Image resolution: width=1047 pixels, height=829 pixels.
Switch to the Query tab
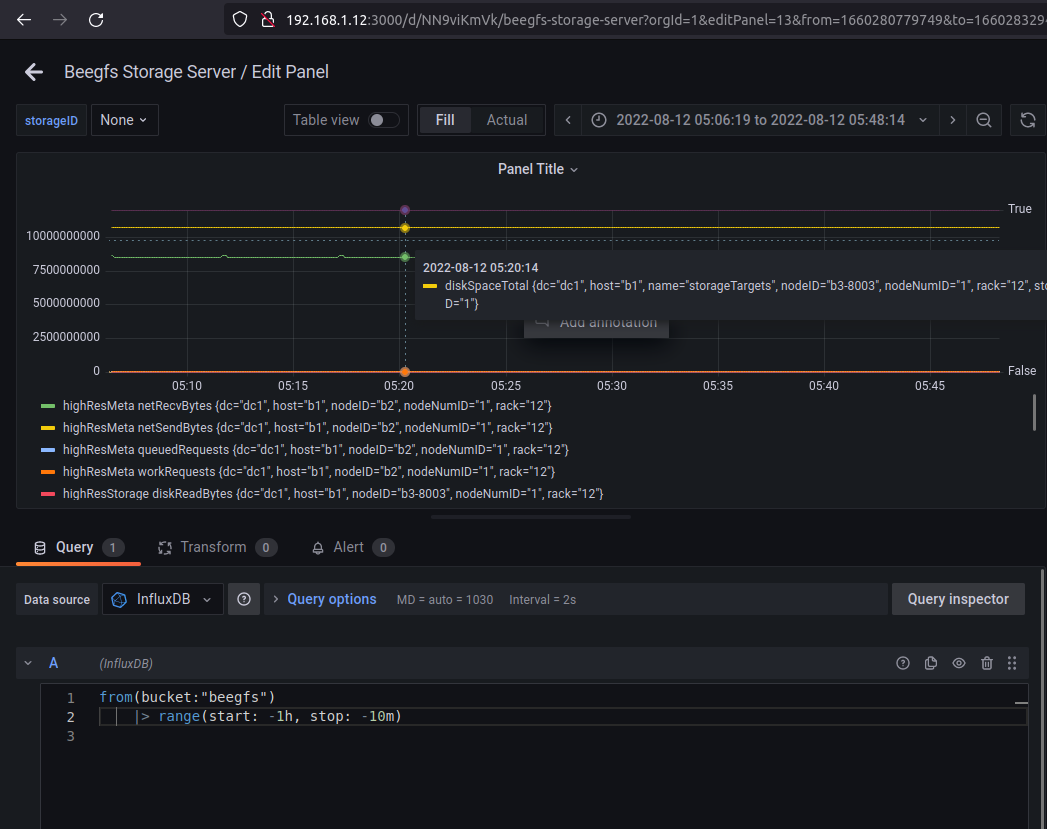point(78,548)
